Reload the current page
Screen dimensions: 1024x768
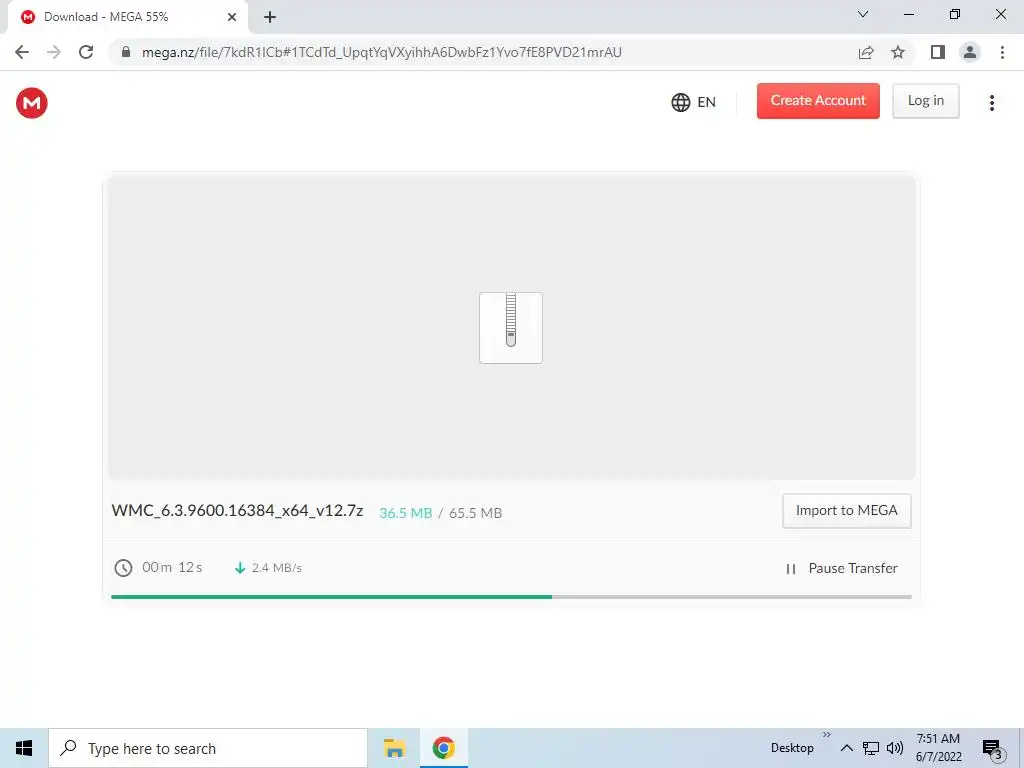tap(86, 52)
